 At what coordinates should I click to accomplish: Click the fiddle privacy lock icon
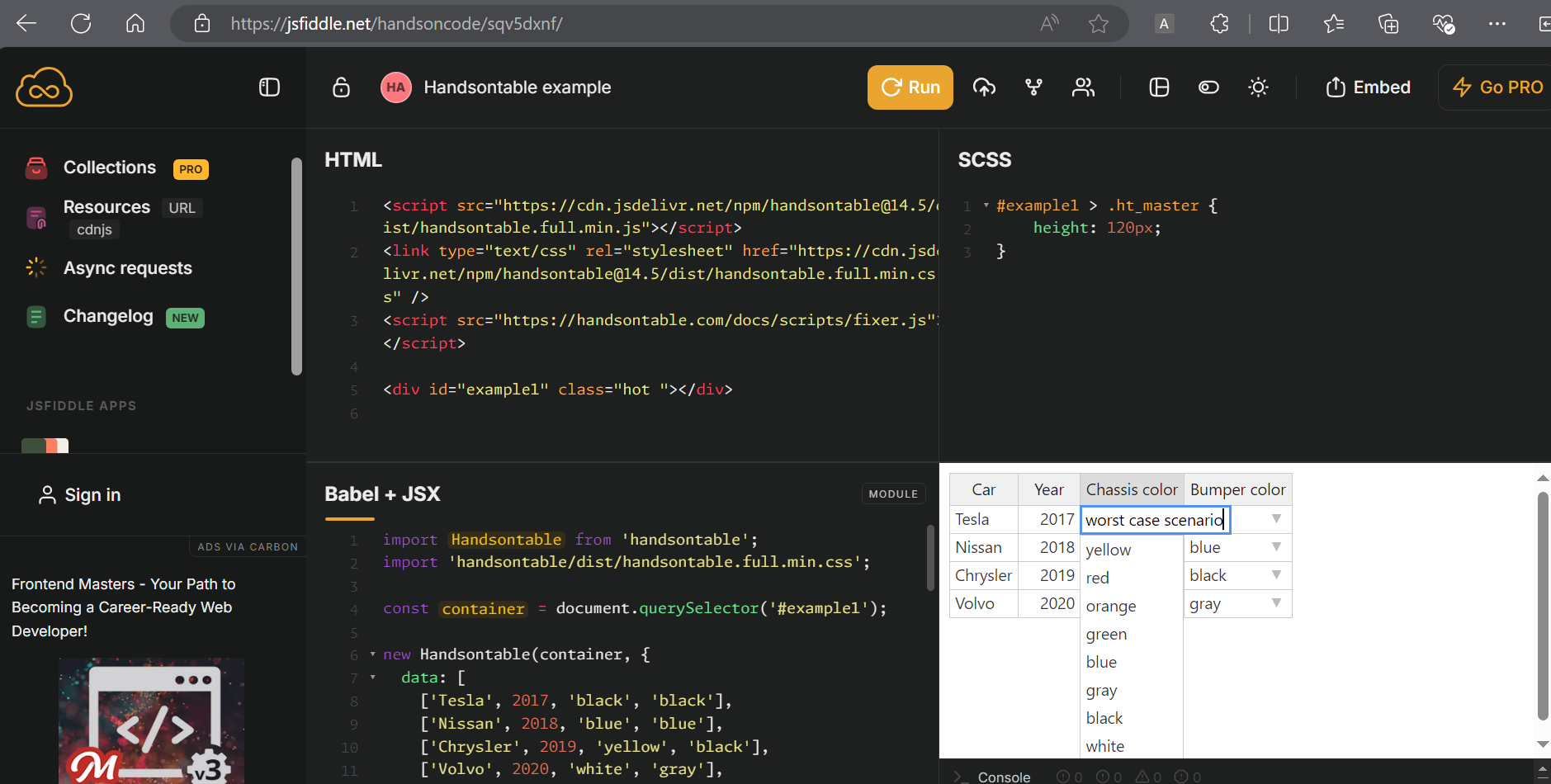point(341,87)
